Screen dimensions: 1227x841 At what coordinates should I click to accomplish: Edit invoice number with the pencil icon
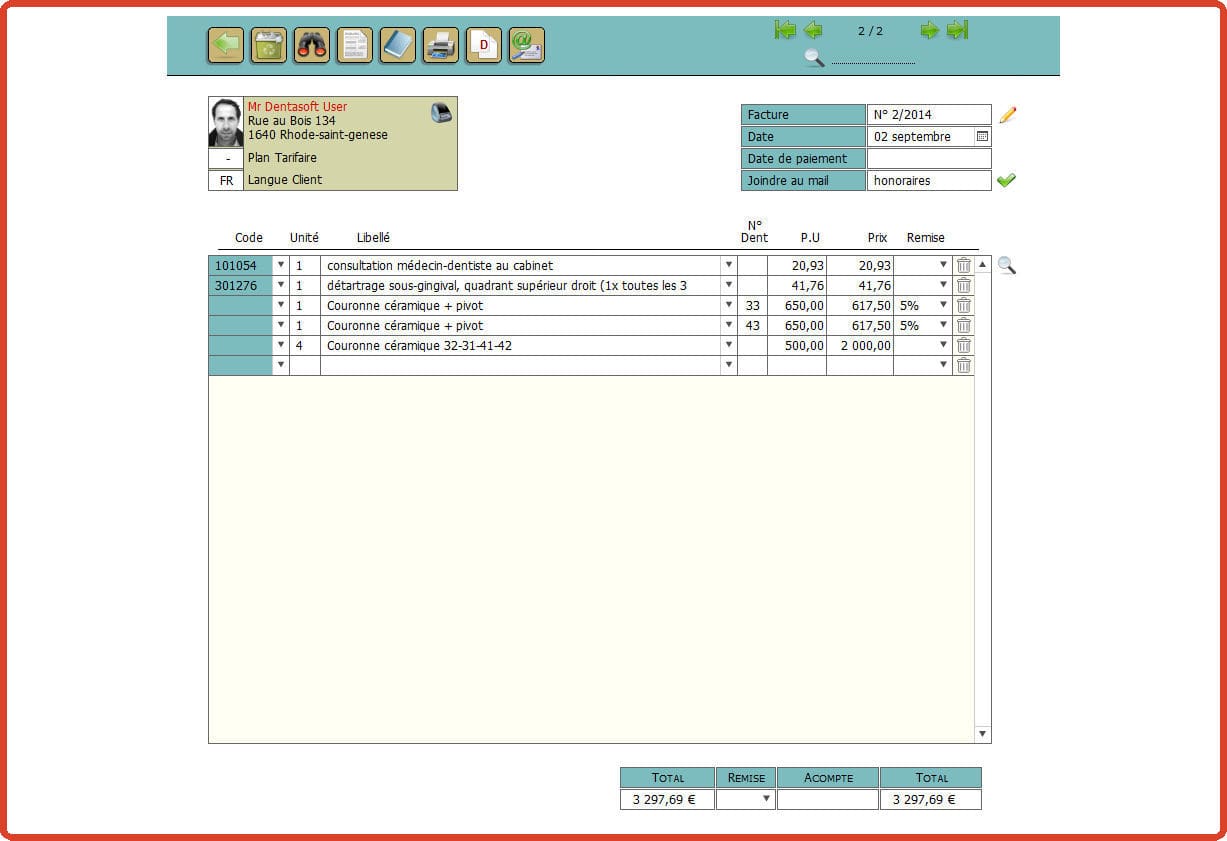pos(1007,114)
